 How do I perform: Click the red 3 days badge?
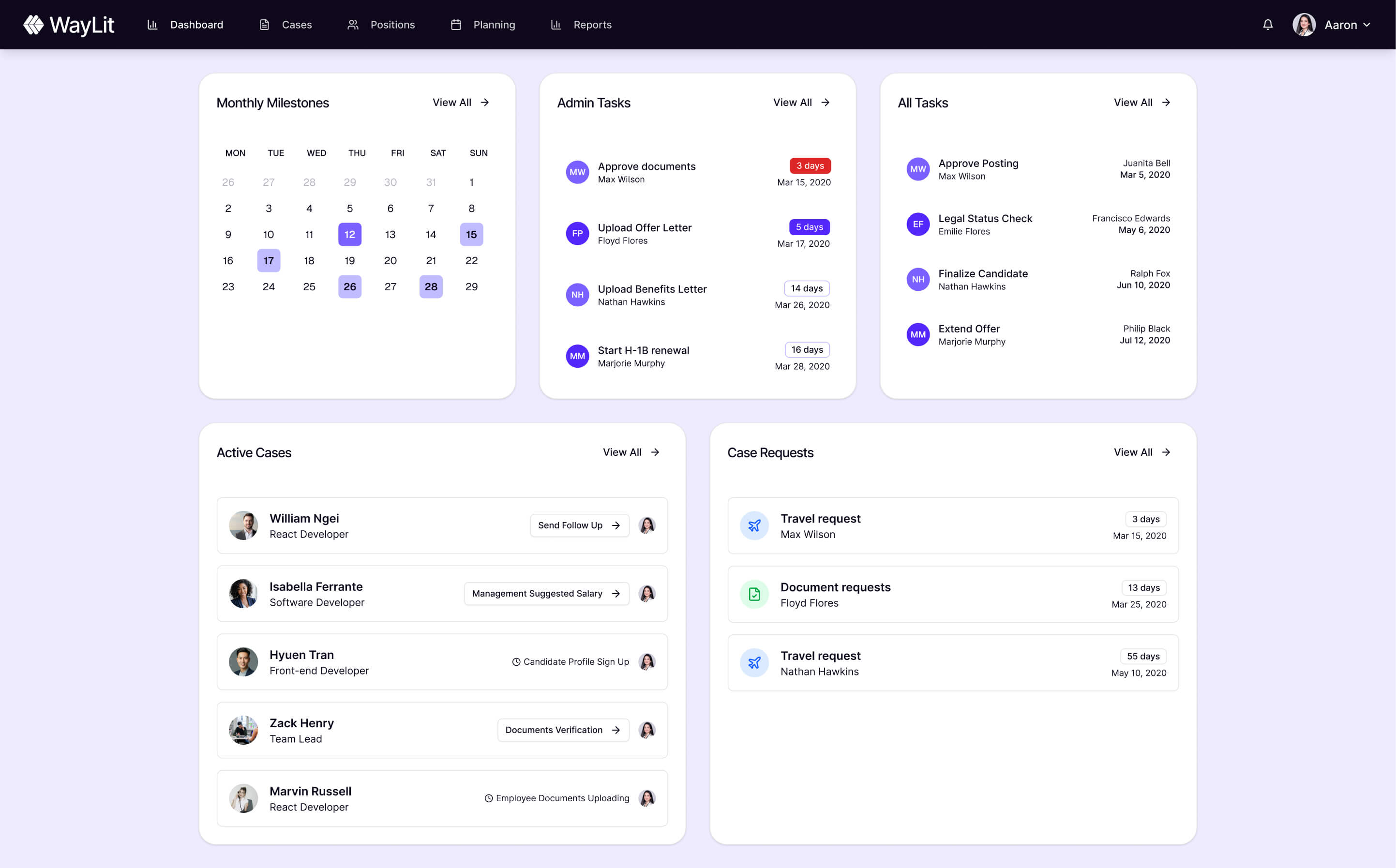[x=810, y=166]
